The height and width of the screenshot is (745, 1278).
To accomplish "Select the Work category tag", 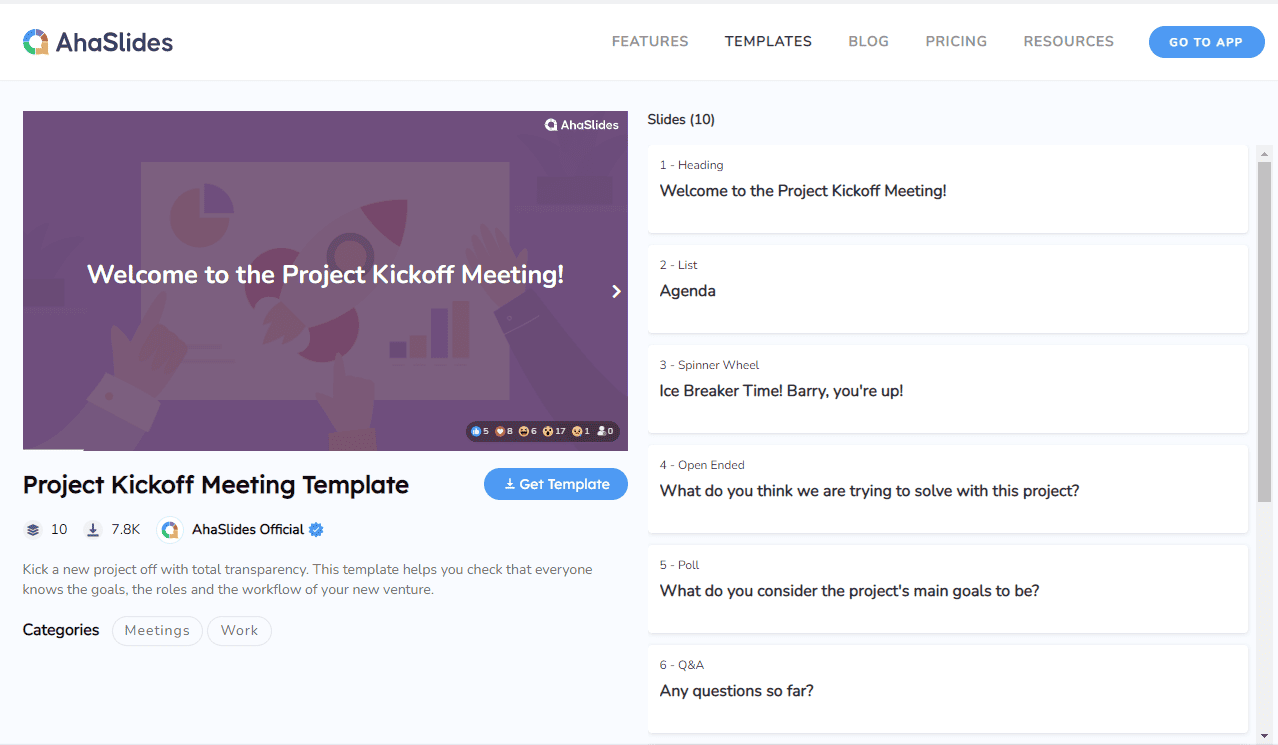I will [239, 631].
